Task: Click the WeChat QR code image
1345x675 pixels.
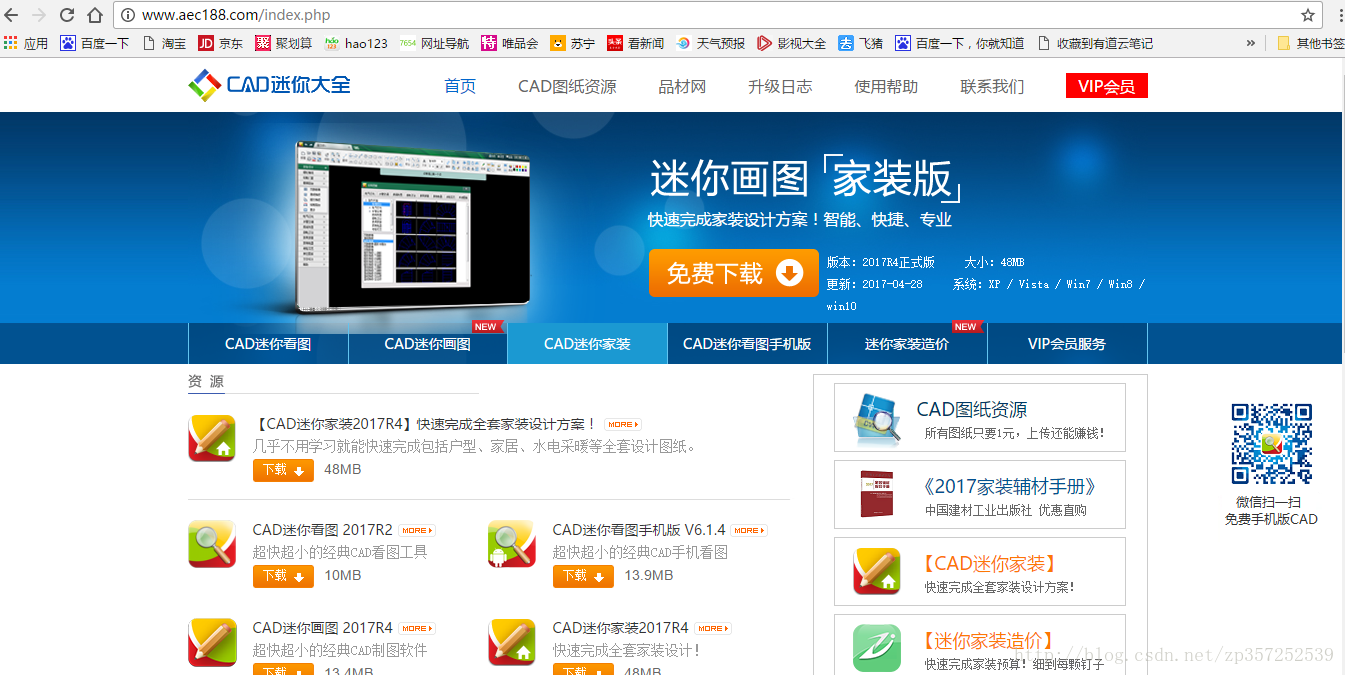Action: click(x=1271, y=444)
